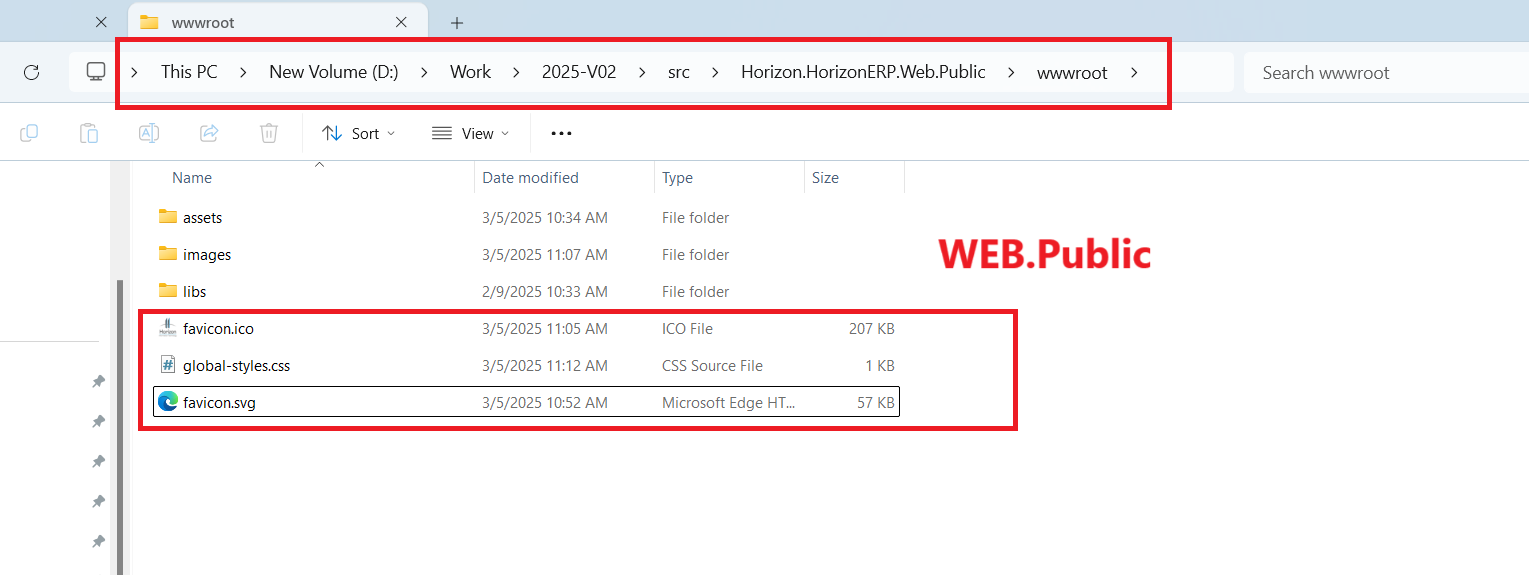Click the Paste toolbar icon
The image size is (1529, 575).
(89, 133)
